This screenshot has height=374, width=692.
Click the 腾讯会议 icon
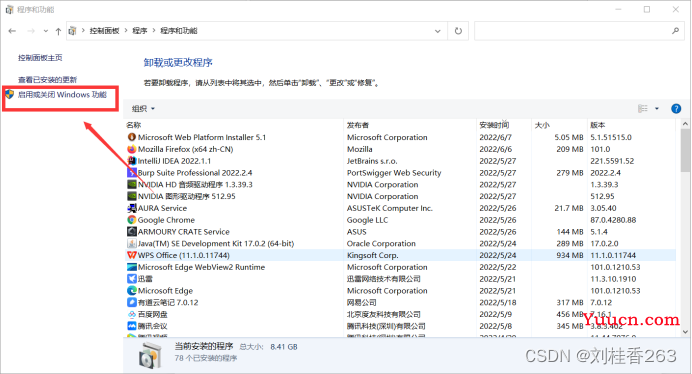click(132, 326)
